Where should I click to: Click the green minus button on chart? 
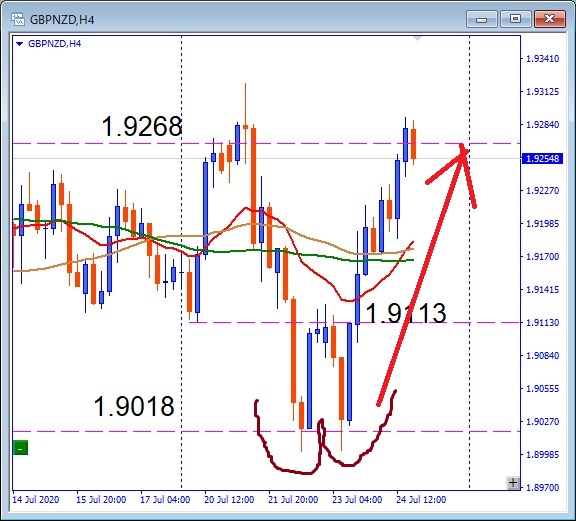(21, 448)
